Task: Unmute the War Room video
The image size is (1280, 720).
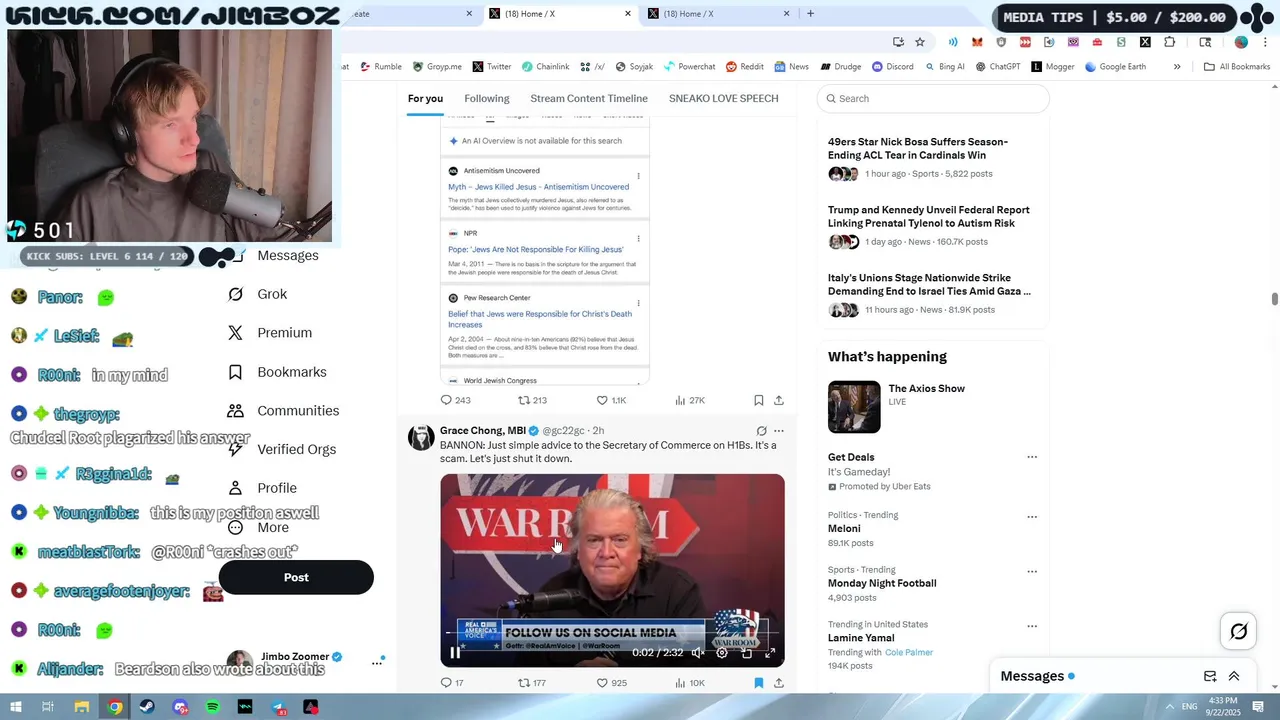Action: (698, 653)
